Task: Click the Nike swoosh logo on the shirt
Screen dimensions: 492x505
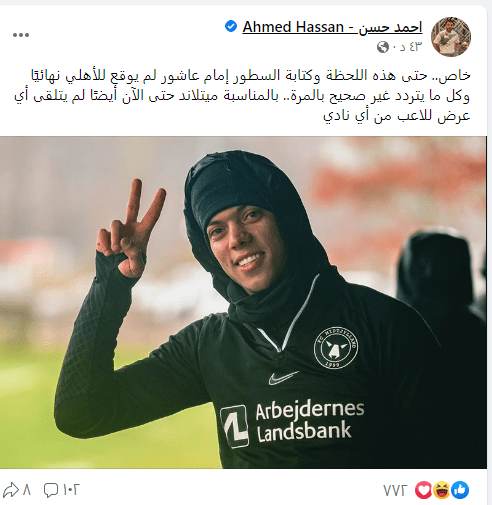Action: [x=283, y=377]
